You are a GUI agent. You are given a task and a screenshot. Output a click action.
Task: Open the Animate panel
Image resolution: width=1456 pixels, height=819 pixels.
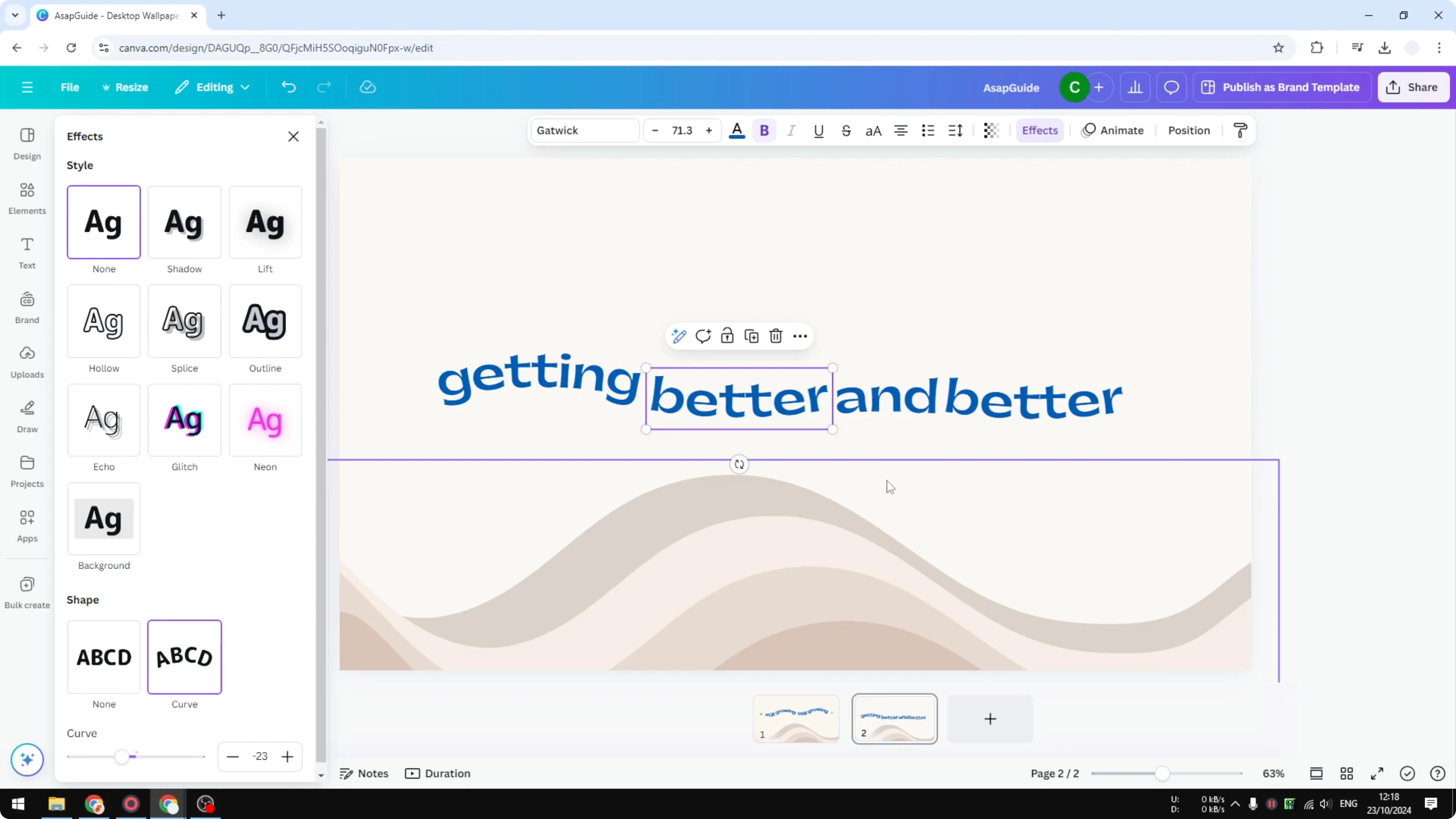[x=1113, y=130]
